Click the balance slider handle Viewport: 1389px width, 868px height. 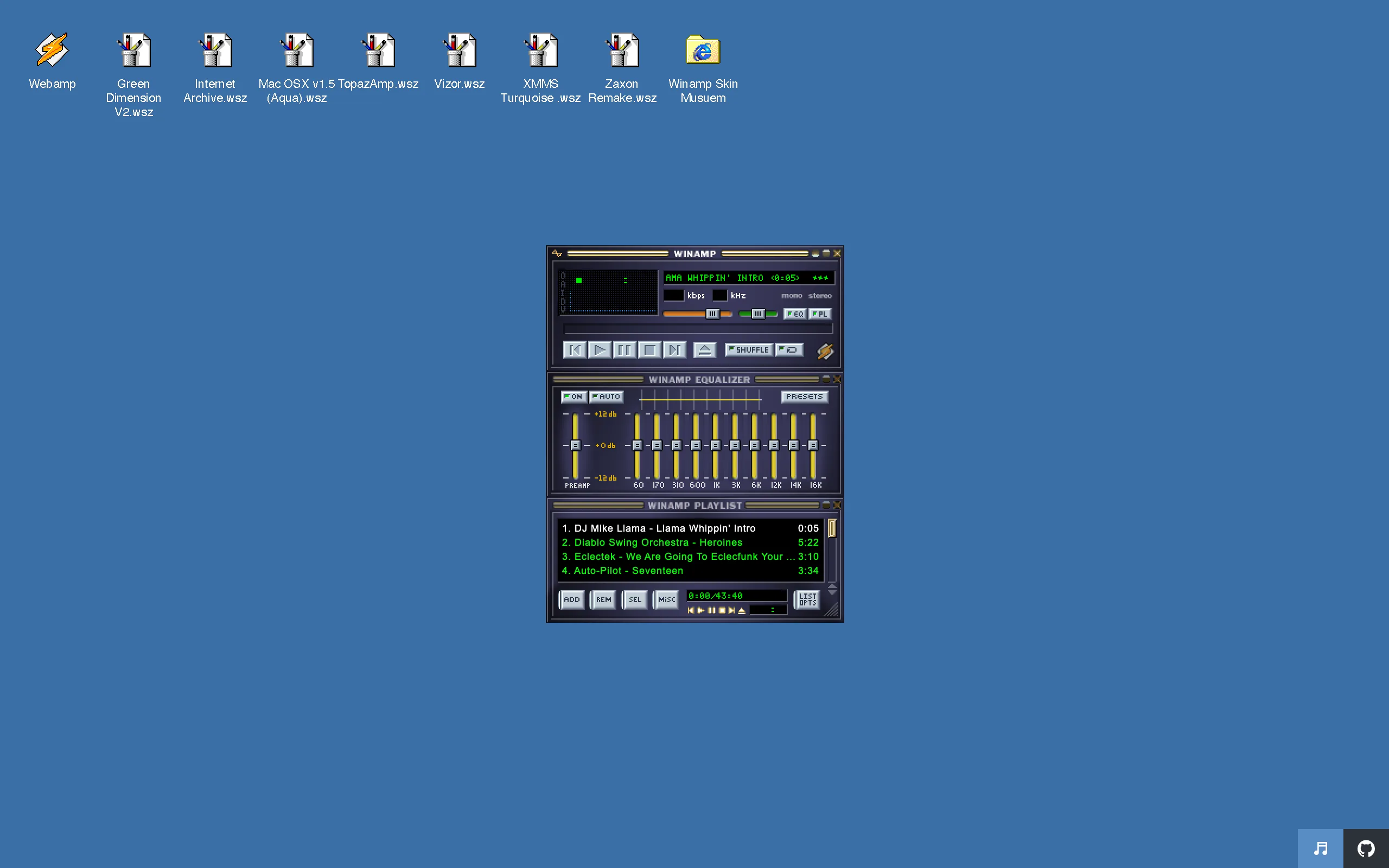tap(757, 314)
